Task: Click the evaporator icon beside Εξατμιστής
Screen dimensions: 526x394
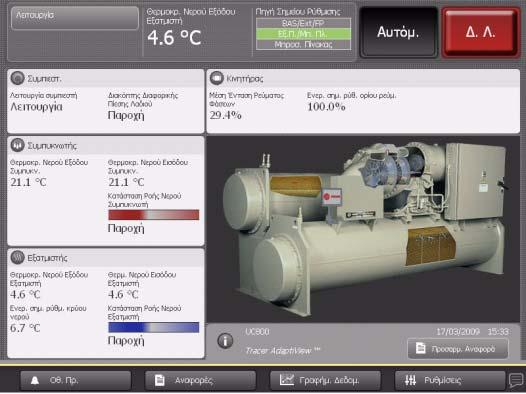Action: click(17, 258)
